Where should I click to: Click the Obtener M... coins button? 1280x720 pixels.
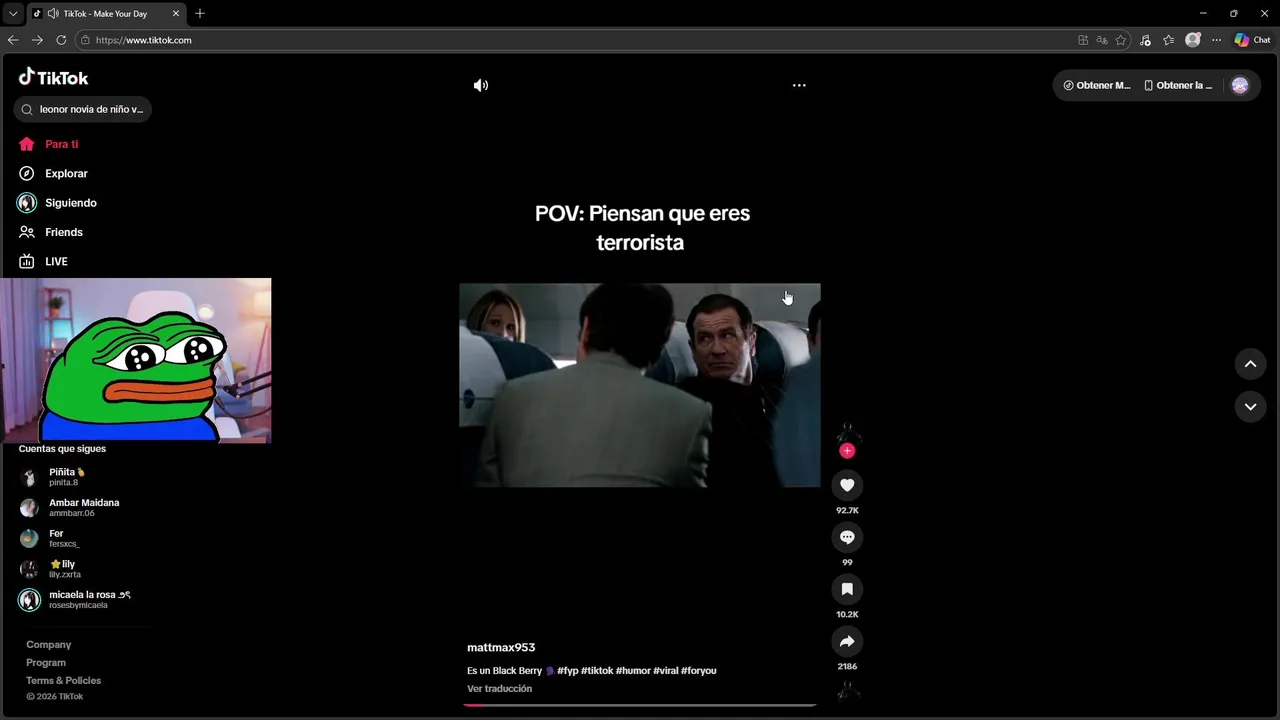click(1097, 85)
